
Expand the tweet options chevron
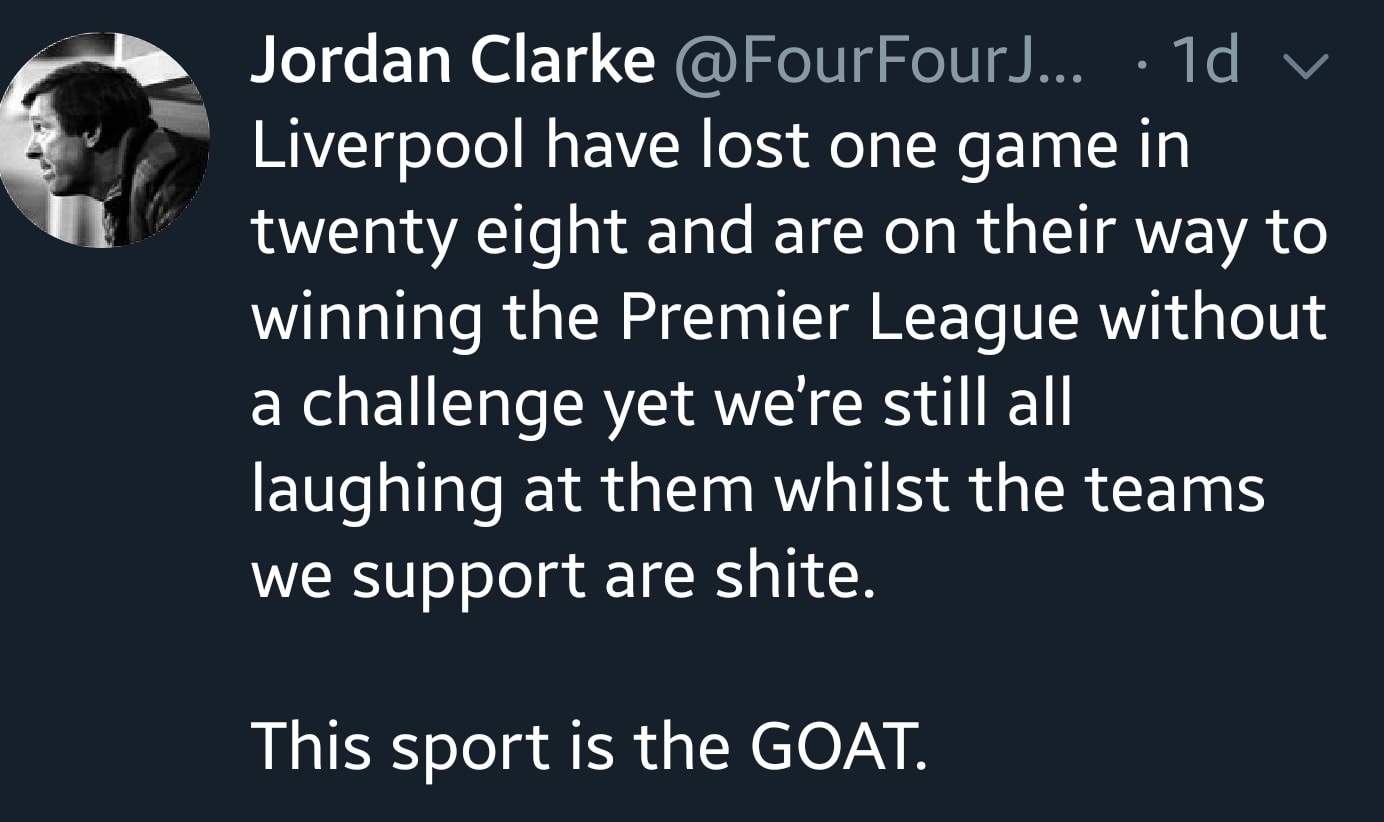point(1302,66)
